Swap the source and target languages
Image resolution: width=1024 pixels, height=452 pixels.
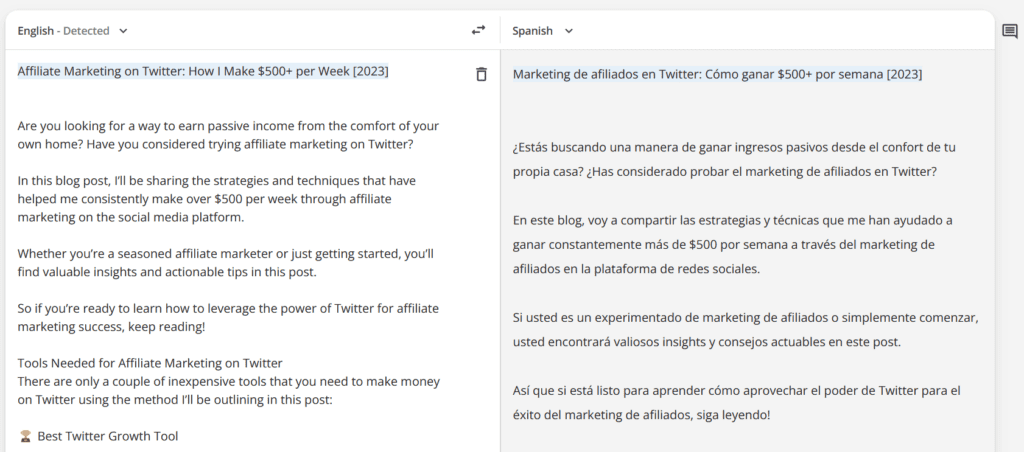pos(478,31)
